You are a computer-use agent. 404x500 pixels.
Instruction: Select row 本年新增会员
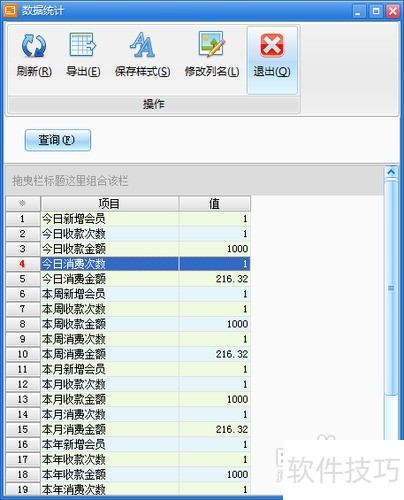click(x=128, y=445)
